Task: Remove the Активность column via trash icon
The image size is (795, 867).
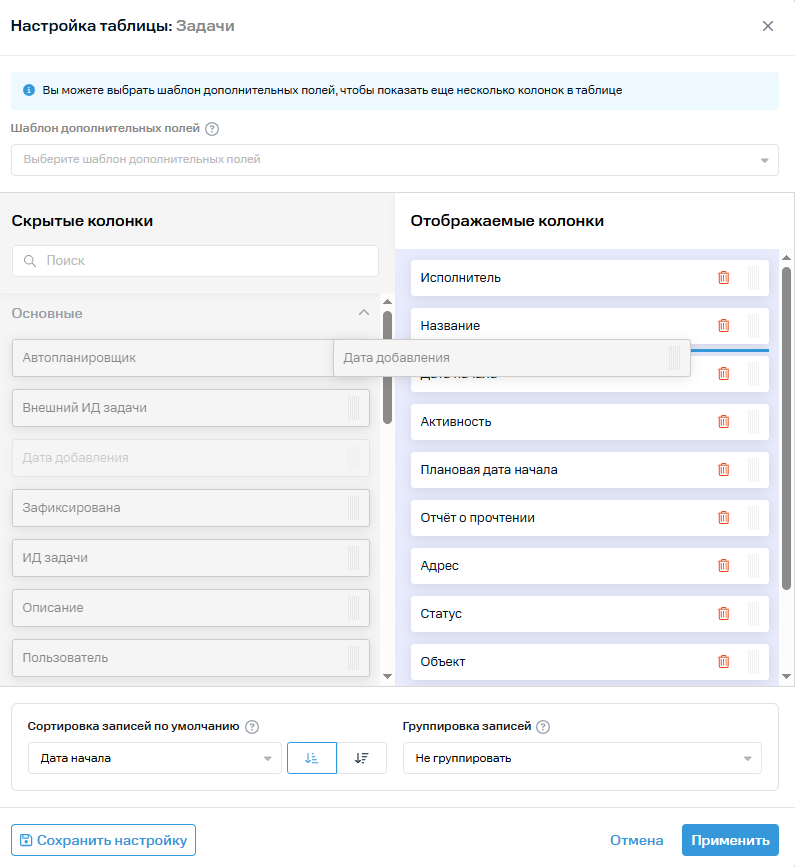Action: tap(724, 422)
